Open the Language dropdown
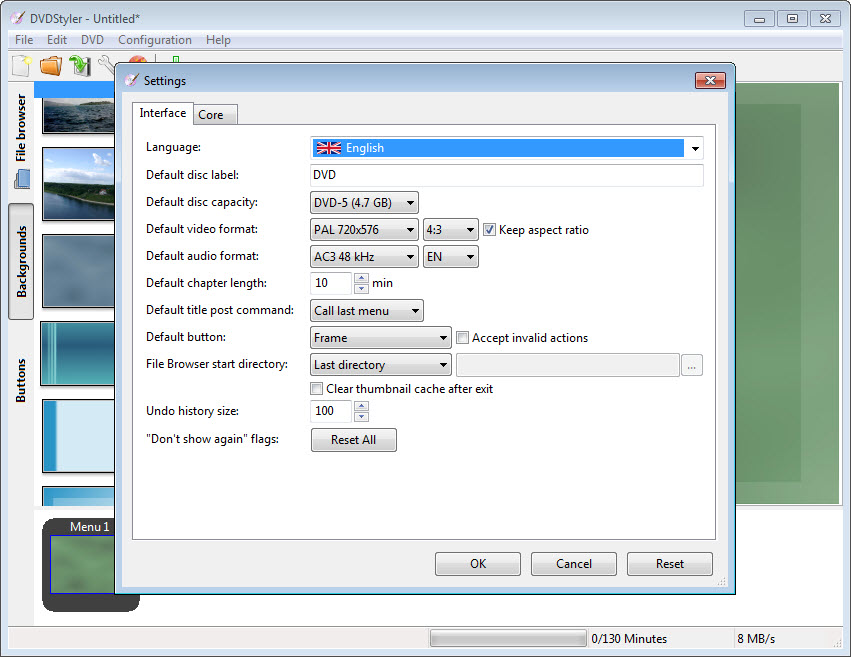The width and height of the screenshot is (851, 657). point(507,148)
